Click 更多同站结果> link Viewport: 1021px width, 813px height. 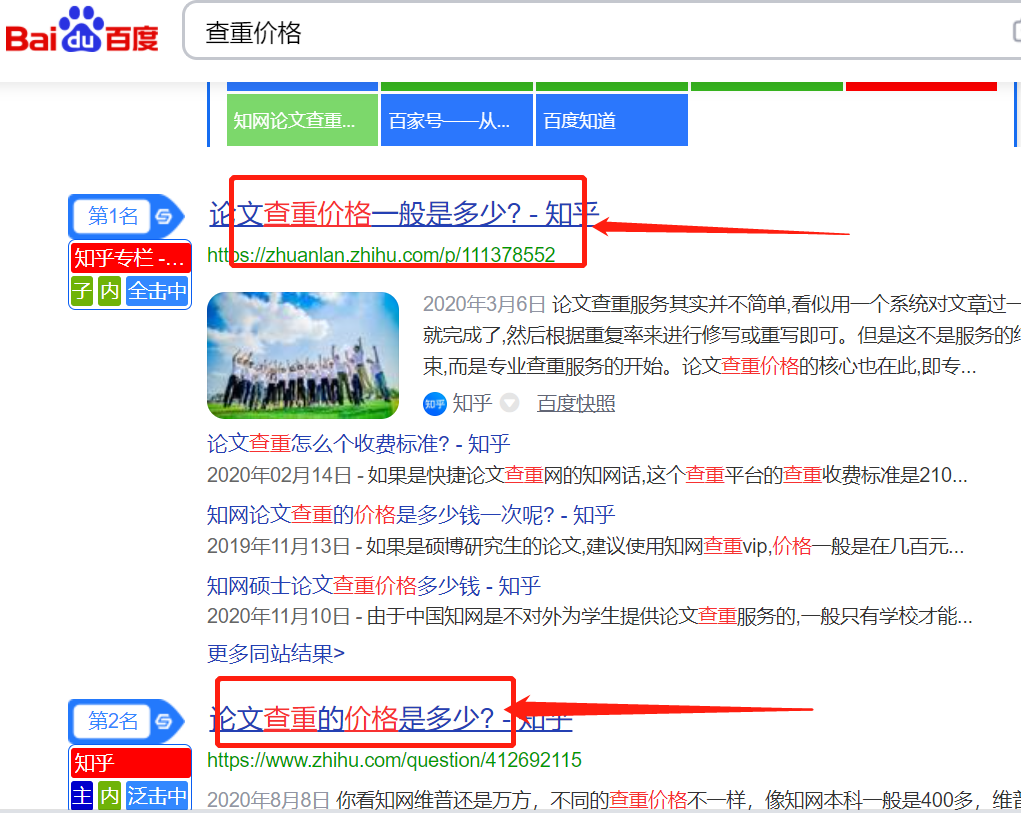(x=275, y=653)
